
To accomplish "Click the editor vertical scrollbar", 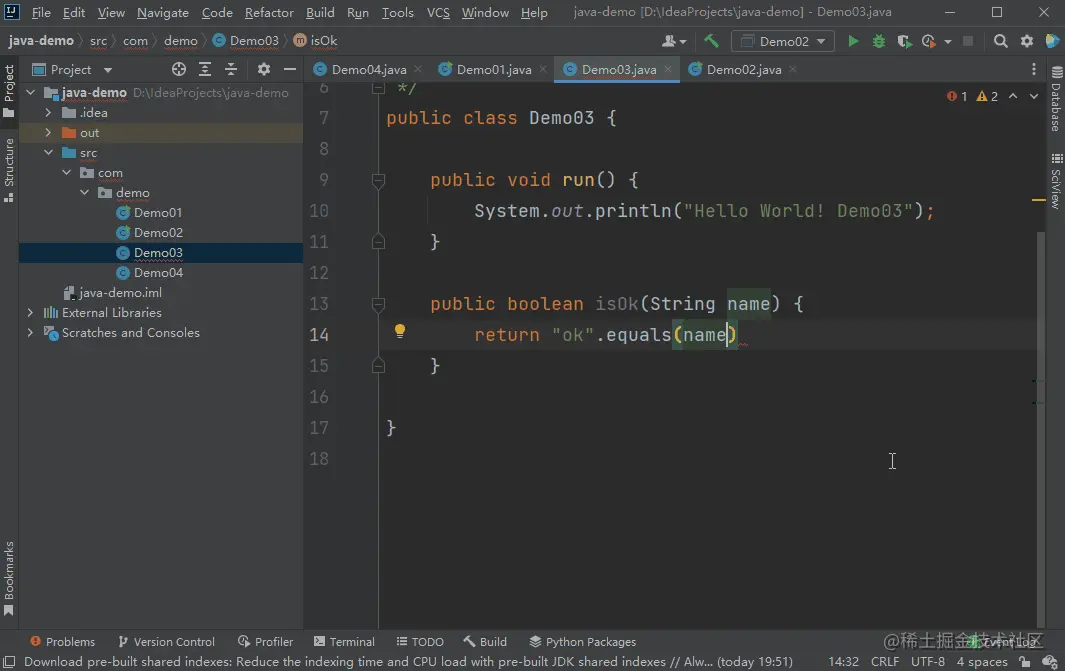I will coord(1041,429).
